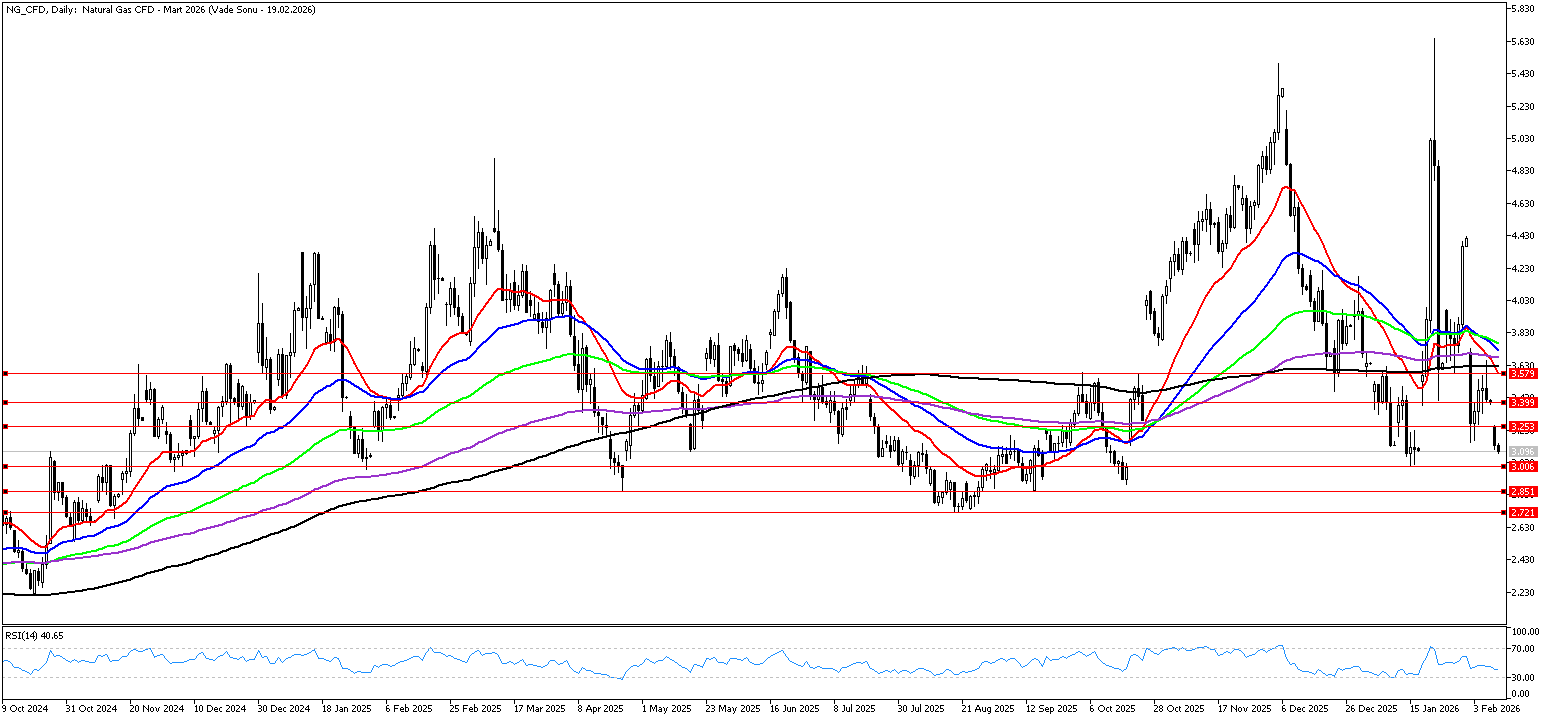Click the 9 Oct 2024 date label
This screenshot has height=720, width=1549.
click(x=25, y=709)
